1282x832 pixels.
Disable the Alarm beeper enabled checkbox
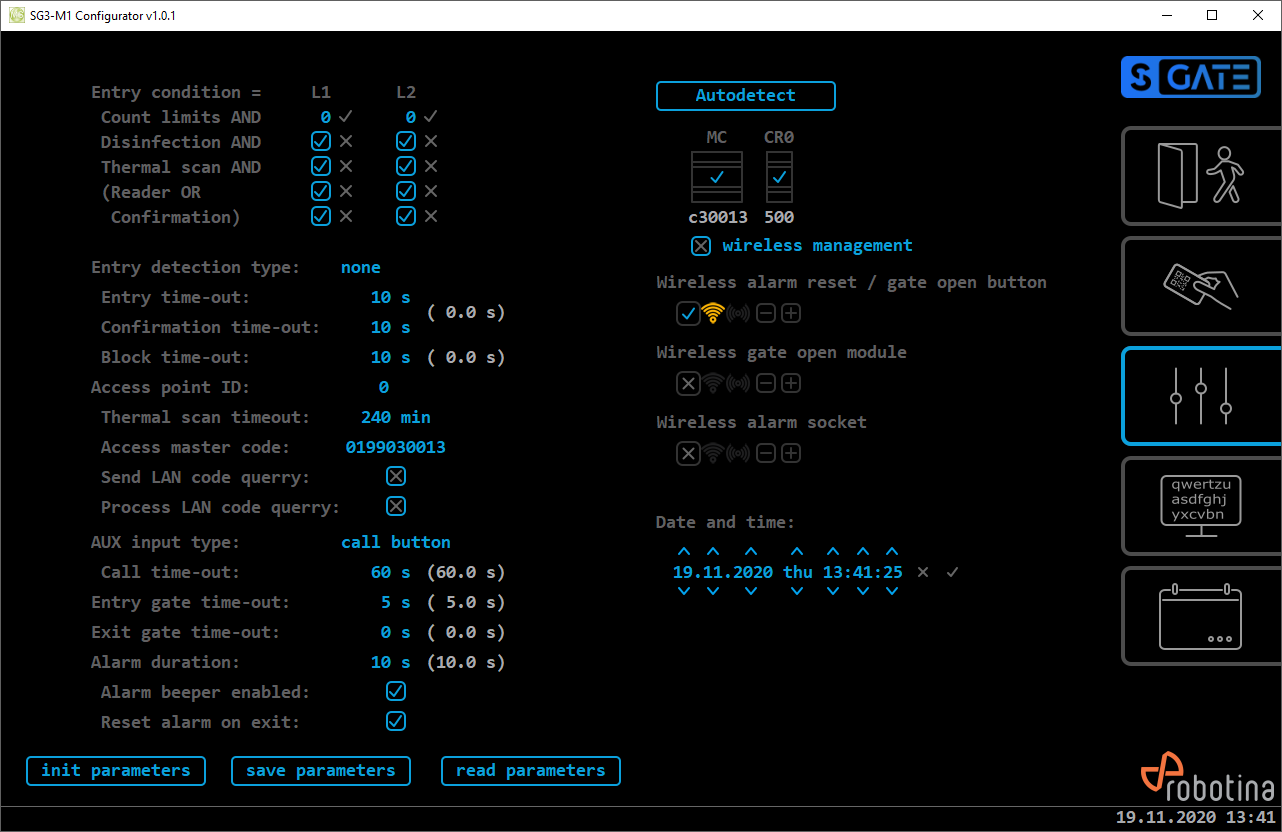(396, 692)
